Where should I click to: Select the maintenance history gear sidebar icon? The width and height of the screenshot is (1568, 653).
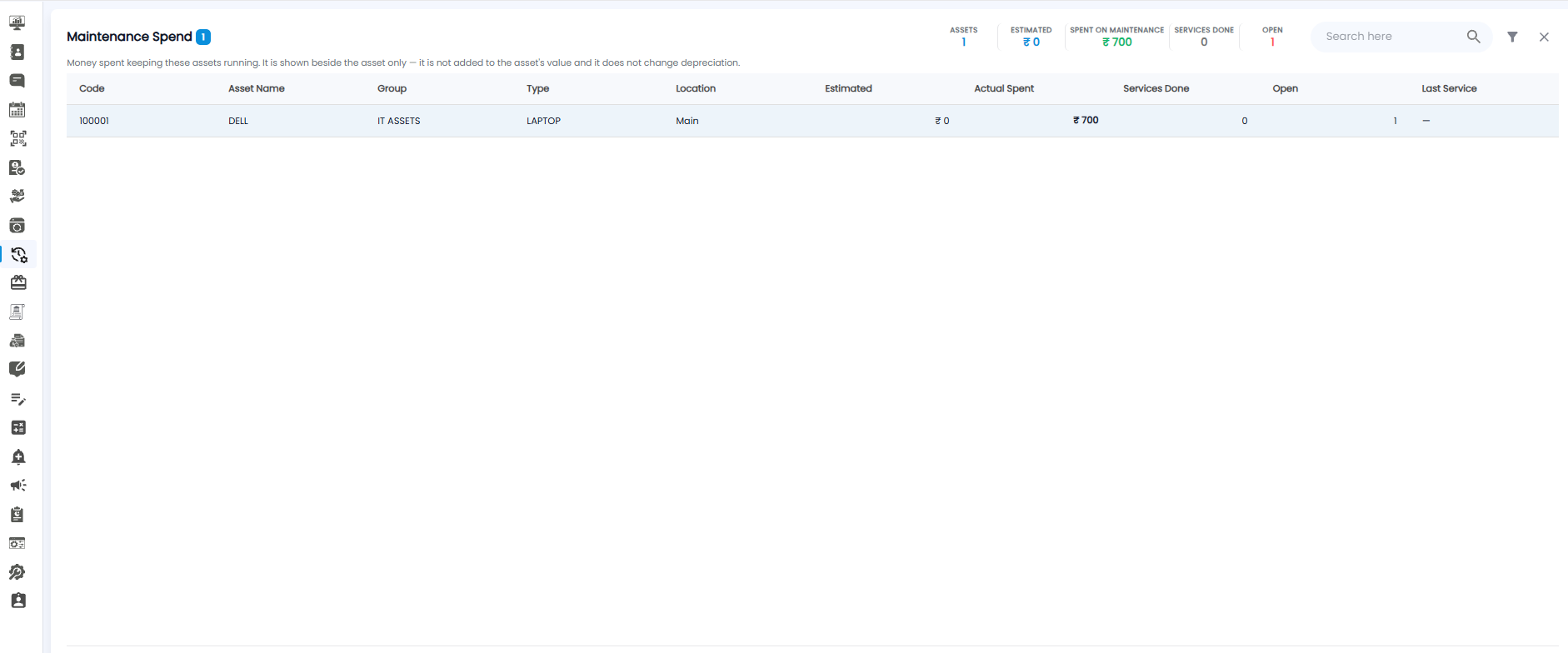(x=19, y=255)
